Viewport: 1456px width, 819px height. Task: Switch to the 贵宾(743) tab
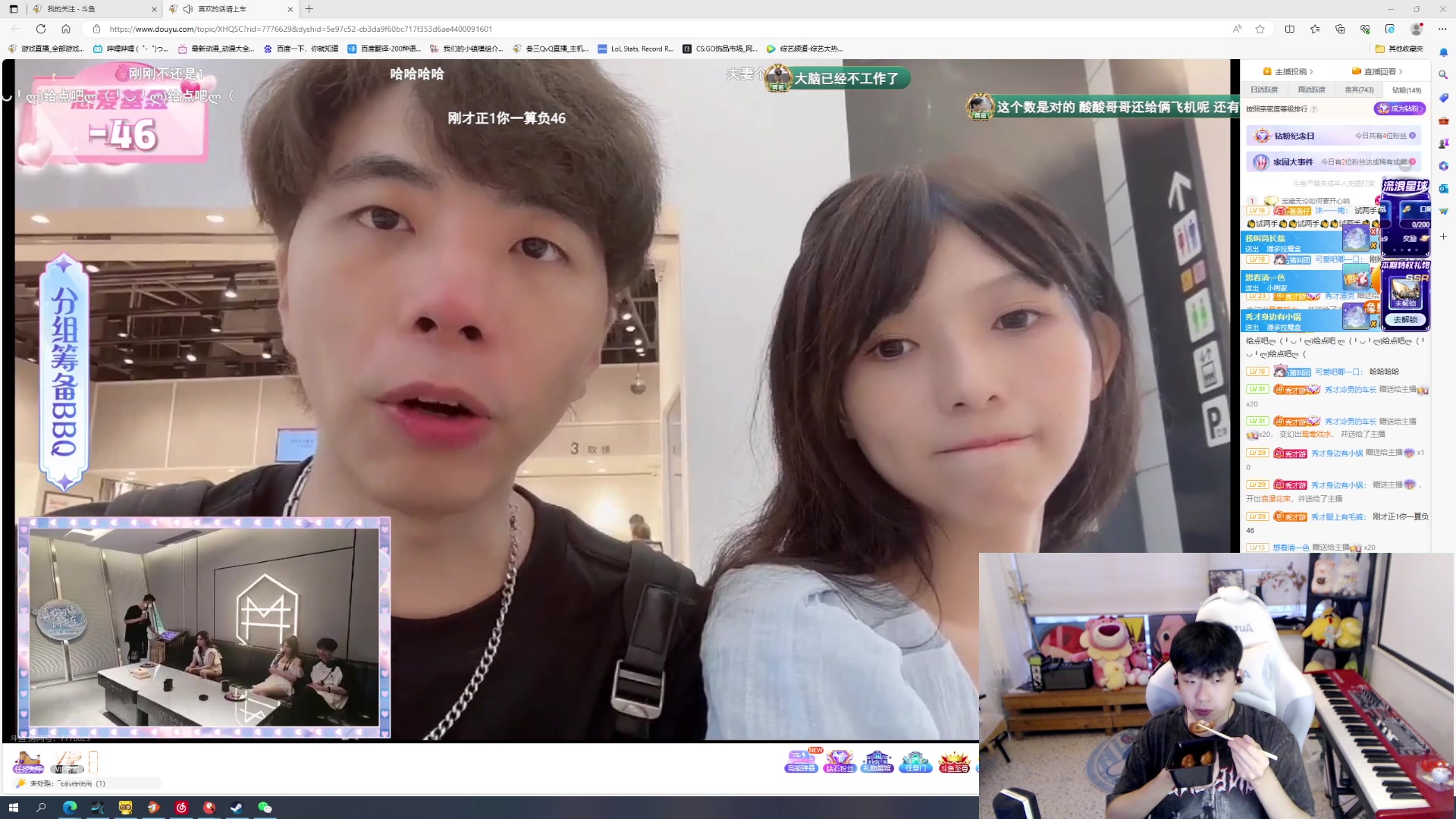point(1359,89)
